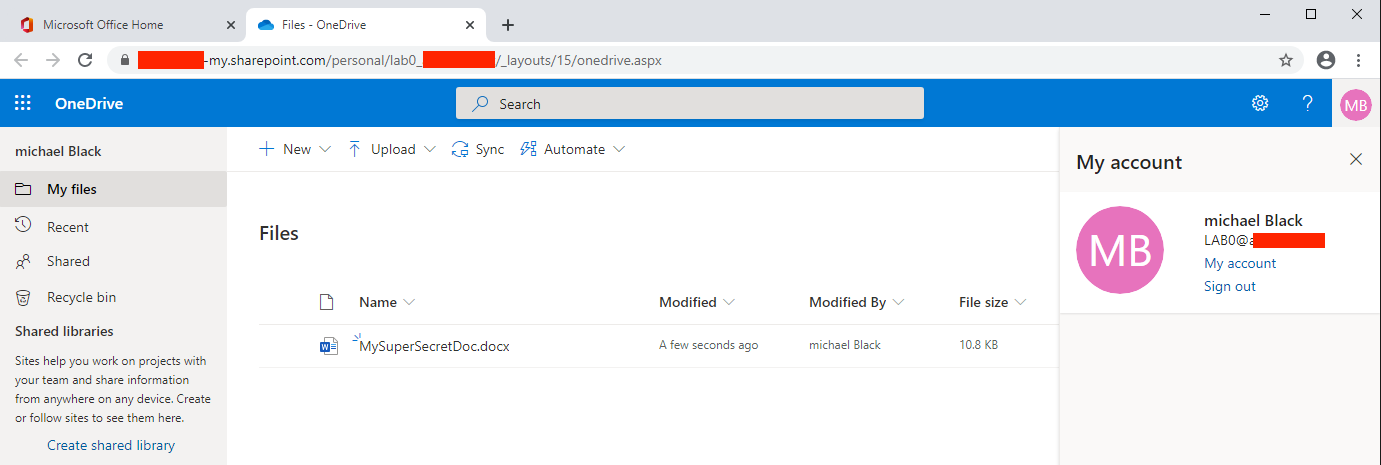Open Recycle bin in the sidebar
The height and width of the screenshot is (465, 1381).
(113, 297)
